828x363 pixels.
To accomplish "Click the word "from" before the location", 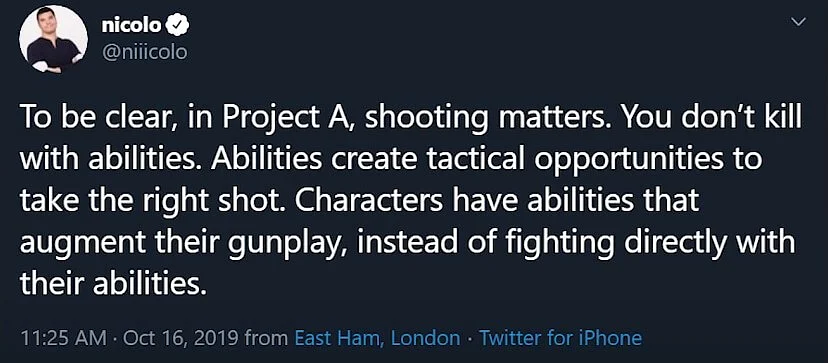I will tap(269, 338).
